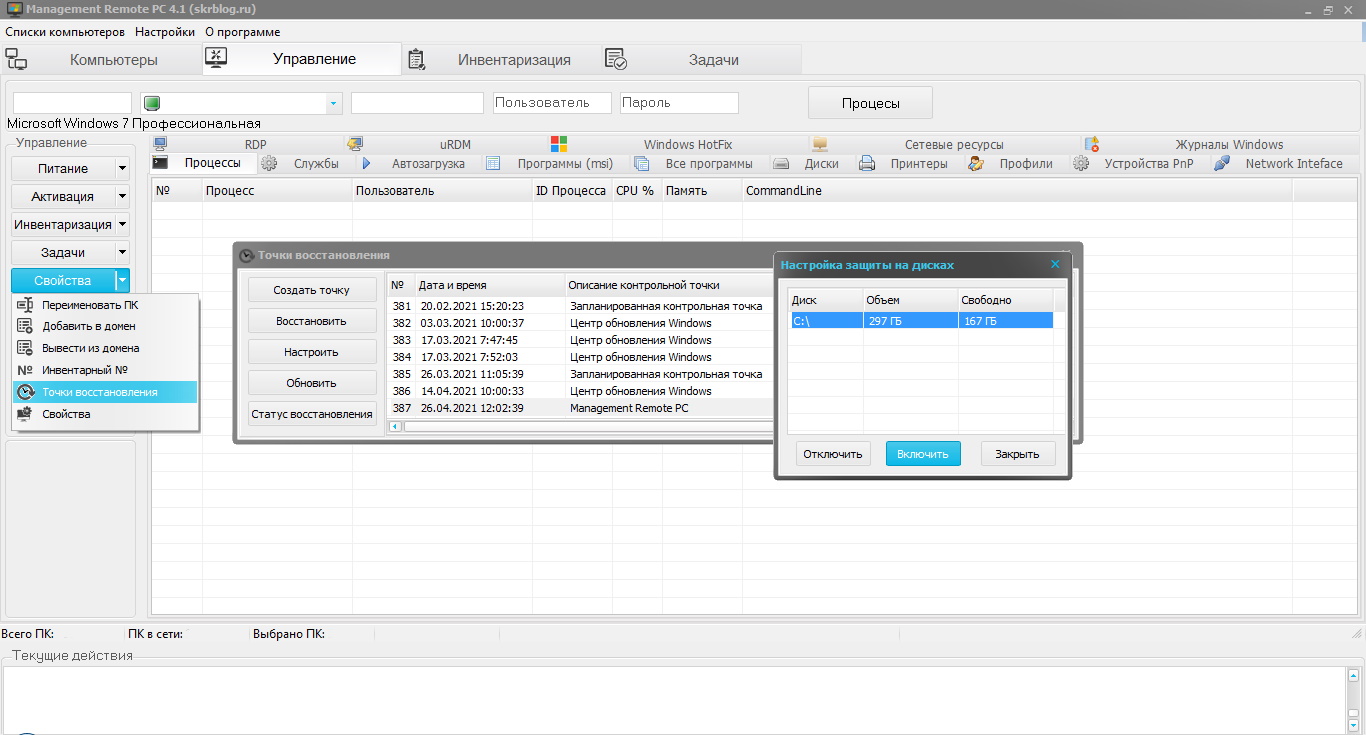The width and height of the screenshot is (1366, 735).
Task: Click the ID Процесса column header
Action: [572, 190]
